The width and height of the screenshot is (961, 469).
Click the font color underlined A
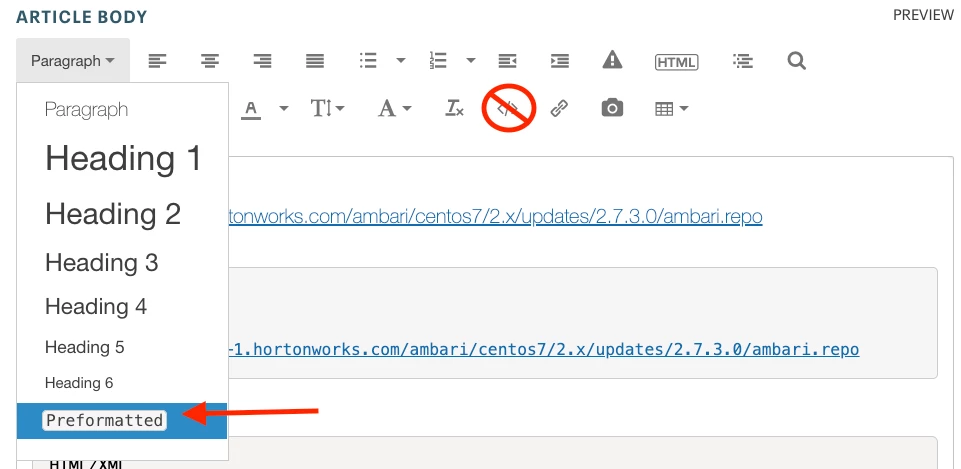point(251,110)
